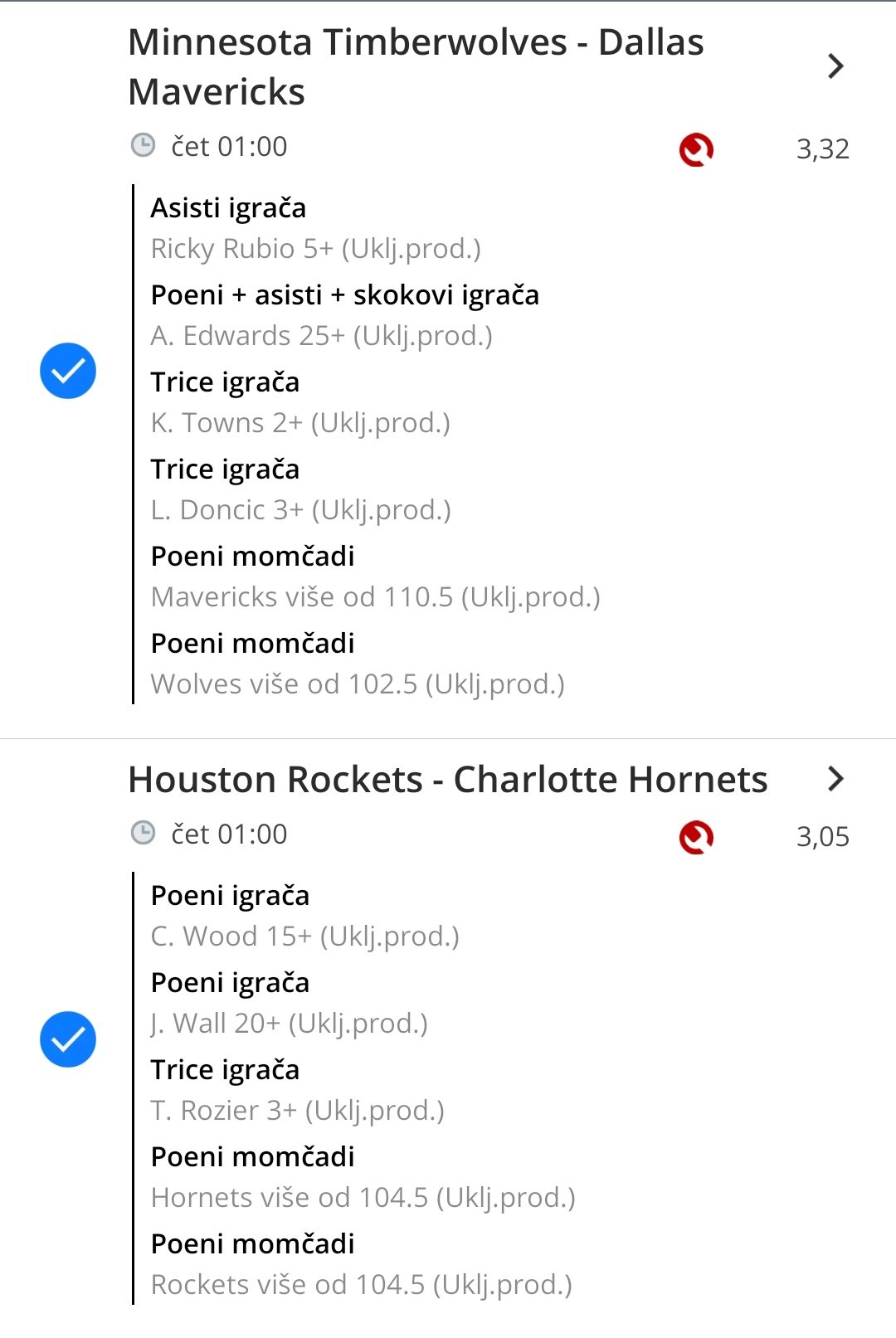Screen dimensions: 896x1338
Task: Click the 3,05 odds value
Action: (x=822, y=836)
